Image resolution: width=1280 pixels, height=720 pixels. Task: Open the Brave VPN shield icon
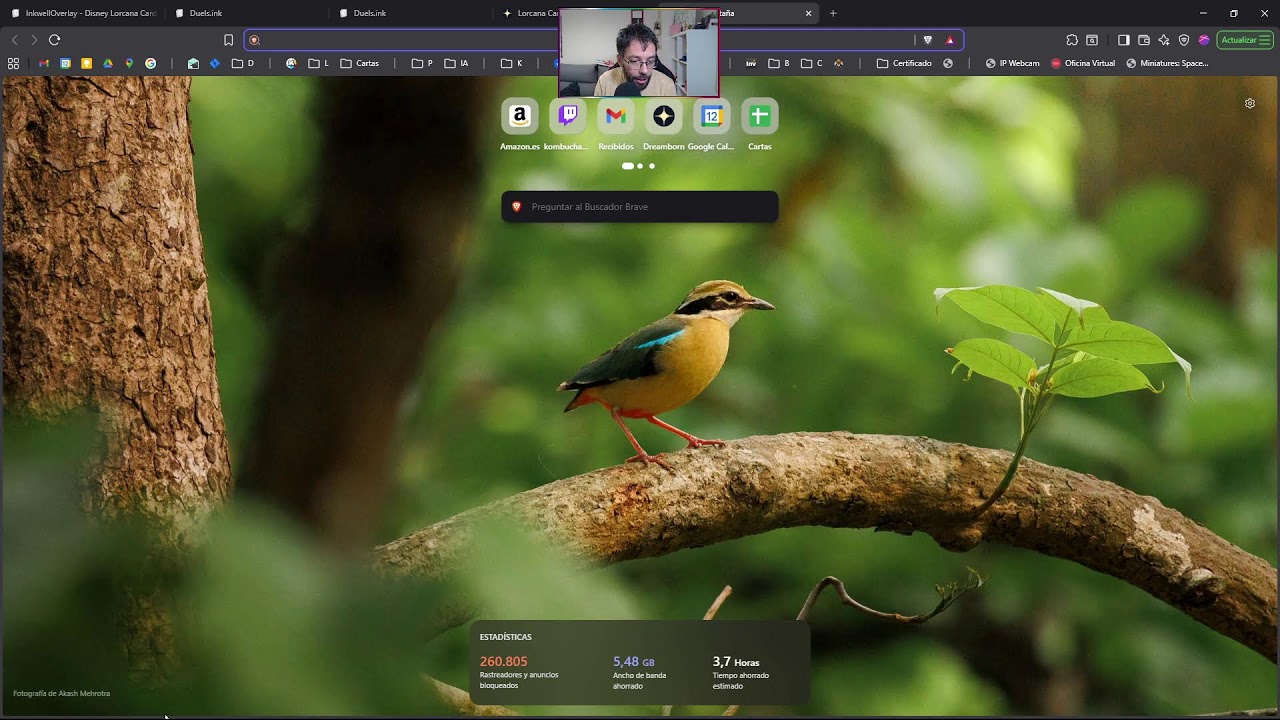(x=1184, y=40)
